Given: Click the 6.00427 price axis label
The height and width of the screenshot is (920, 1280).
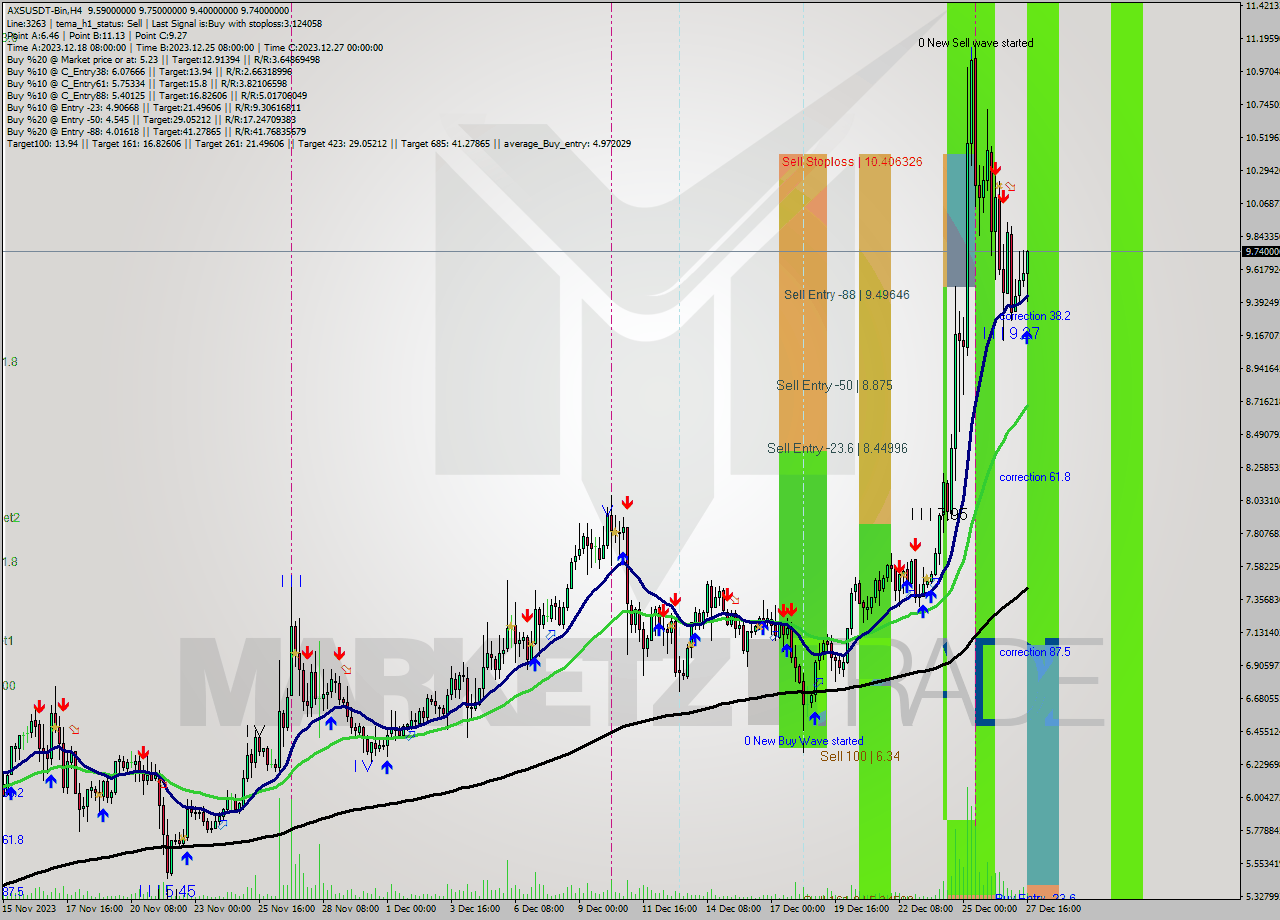Looking at the screenshot, I should coord(1261,798).
